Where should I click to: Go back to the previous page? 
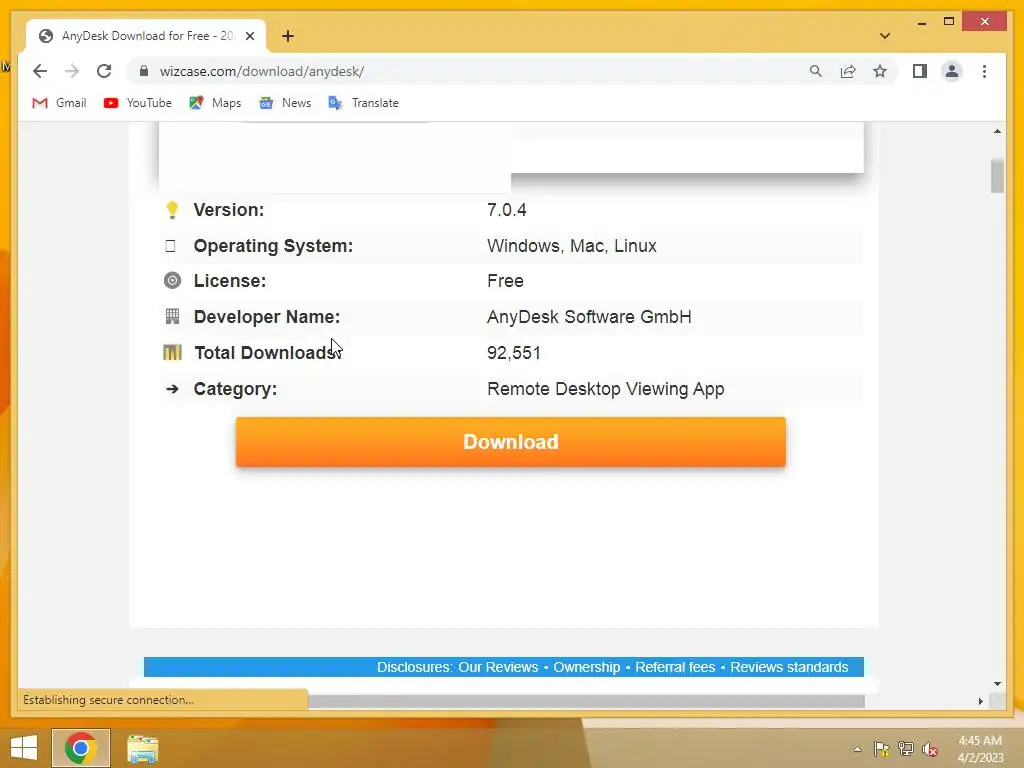point(40,71)
